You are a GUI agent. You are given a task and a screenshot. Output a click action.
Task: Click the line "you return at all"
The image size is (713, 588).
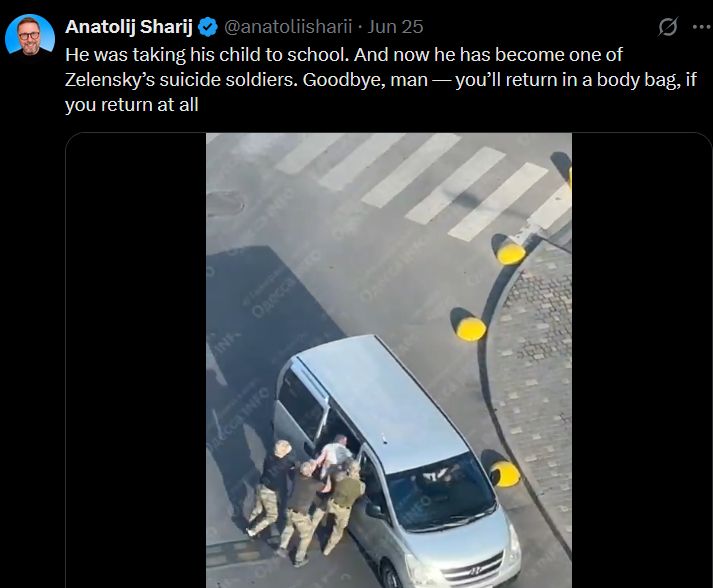coord(132,105)
